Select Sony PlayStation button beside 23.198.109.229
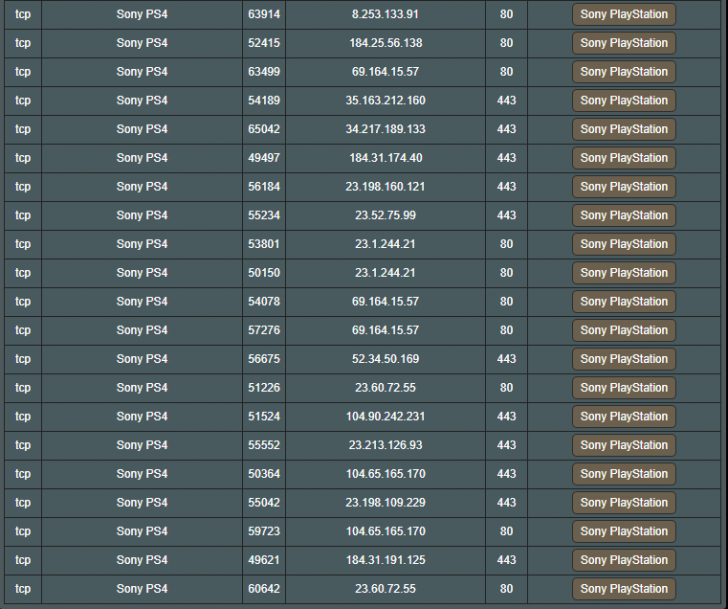 click(x=624, y=503)
